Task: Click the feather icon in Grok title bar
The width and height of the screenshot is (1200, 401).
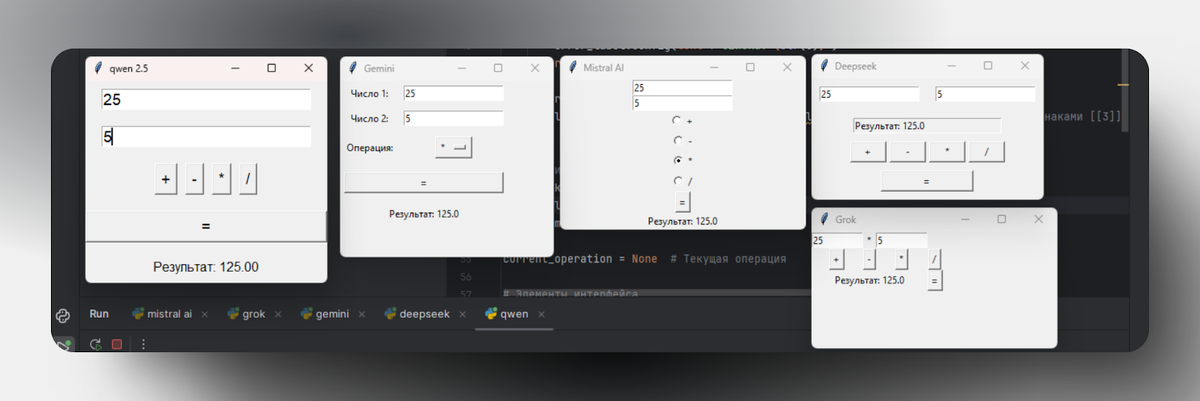Action: pyautogui.click(x=823, y=219)
